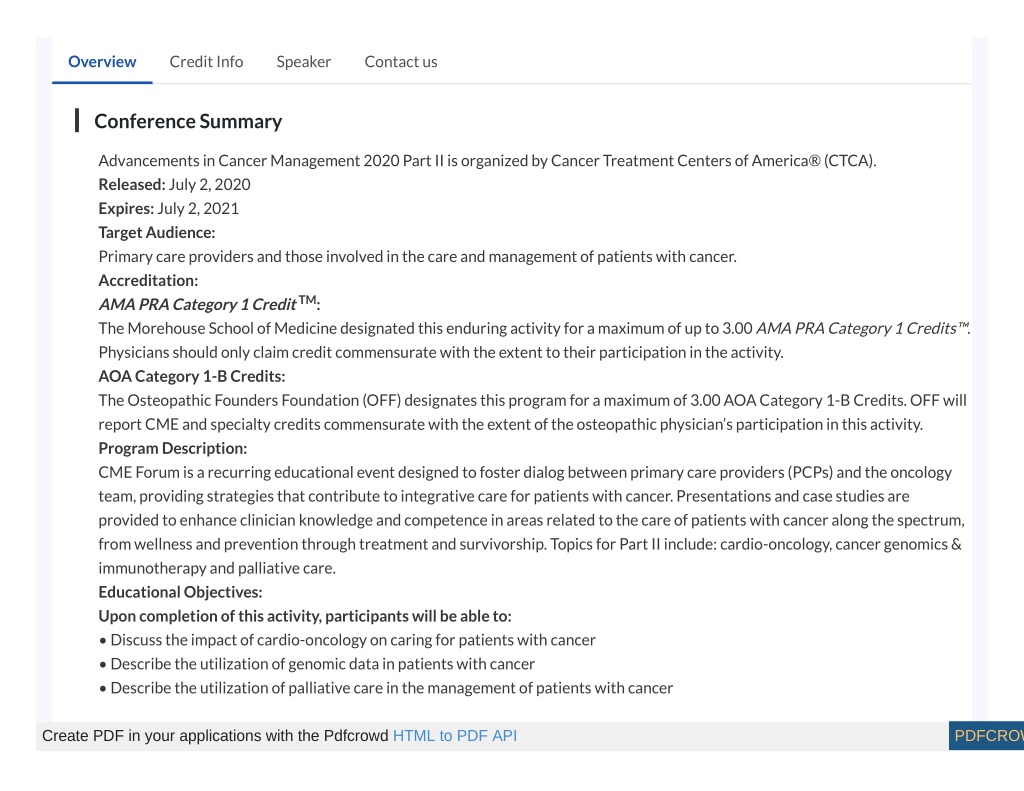Select the Contact us tab
This screenshot has width=1024, height=791.
click(400, 61)
